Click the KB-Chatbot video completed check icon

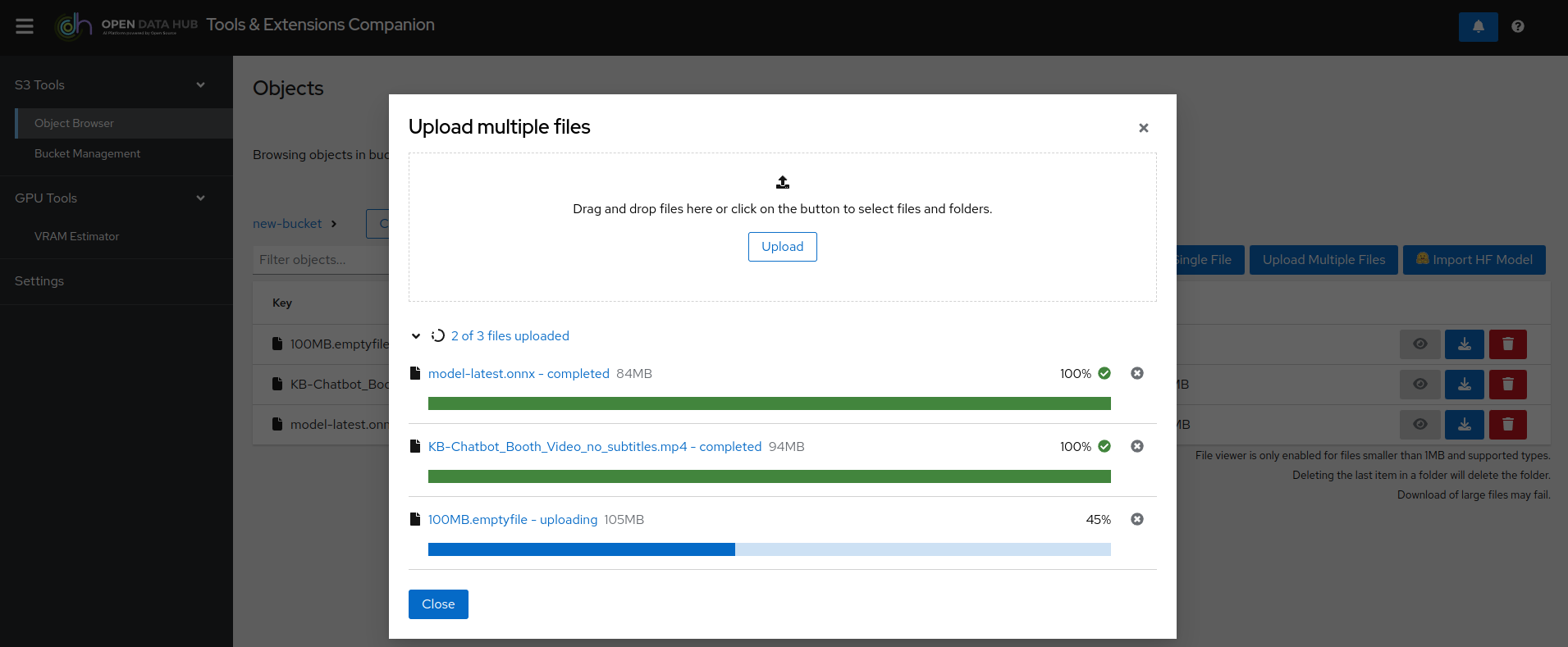point(1104,446)
